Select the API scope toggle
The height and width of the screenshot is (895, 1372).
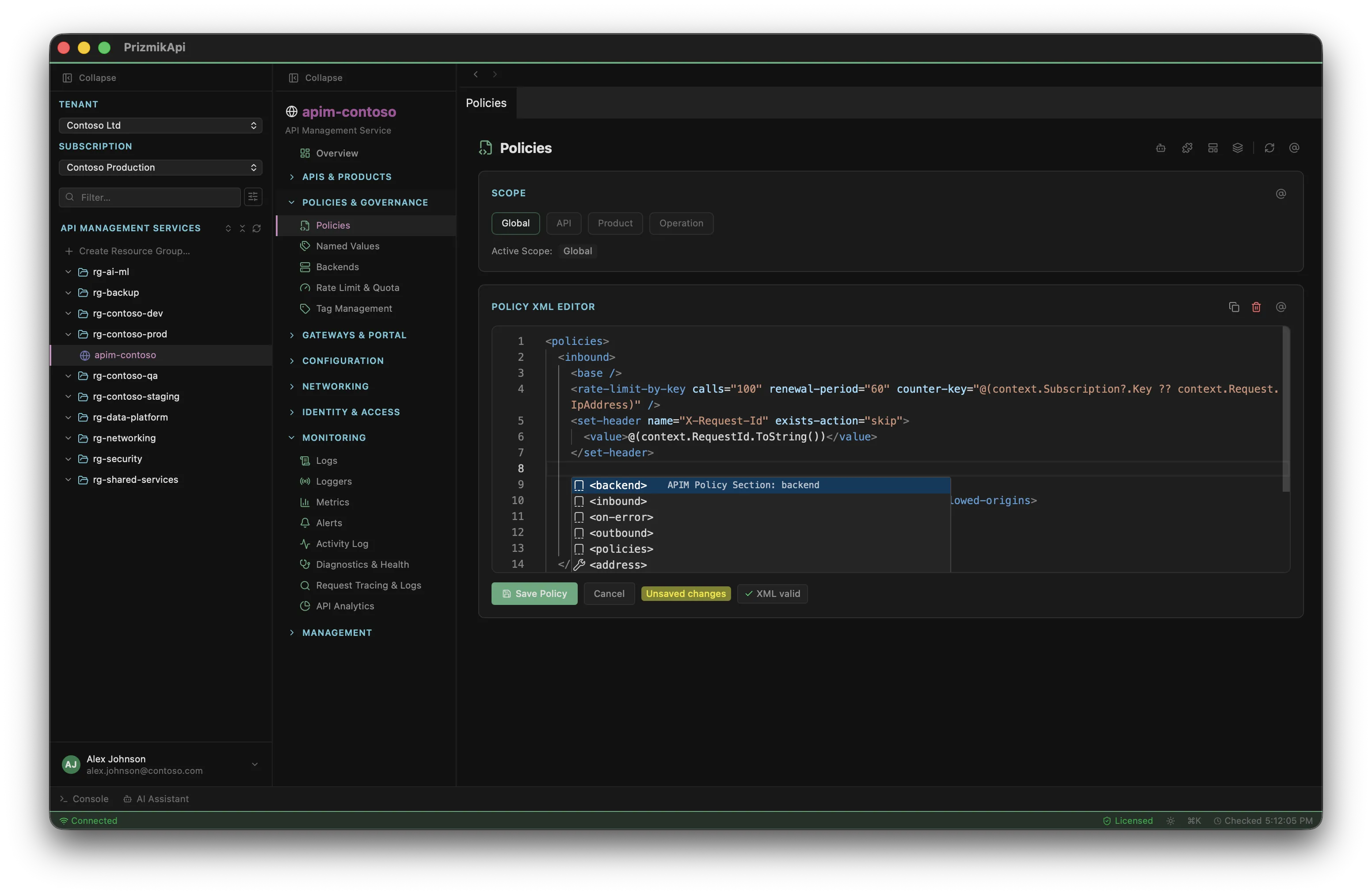[x=564, y=223]
